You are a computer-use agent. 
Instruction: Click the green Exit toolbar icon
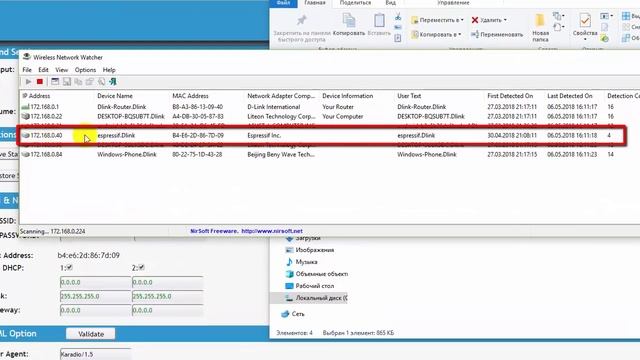tap(112, 82)
